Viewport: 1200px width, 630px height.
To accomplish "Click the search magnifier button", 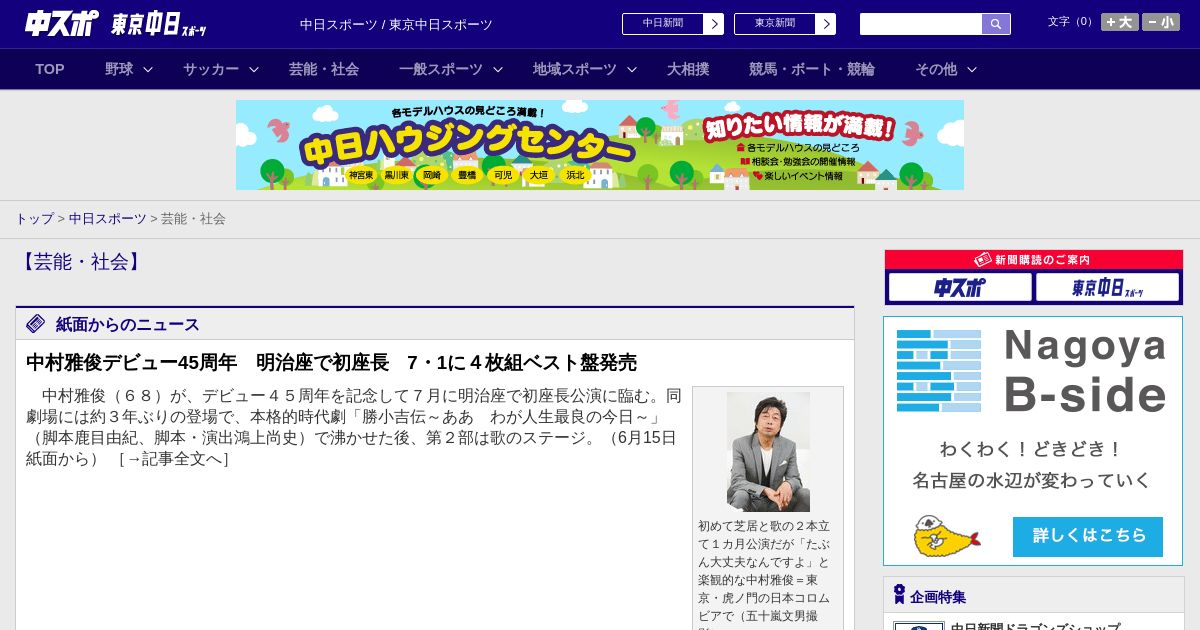I will click(996, 24).
